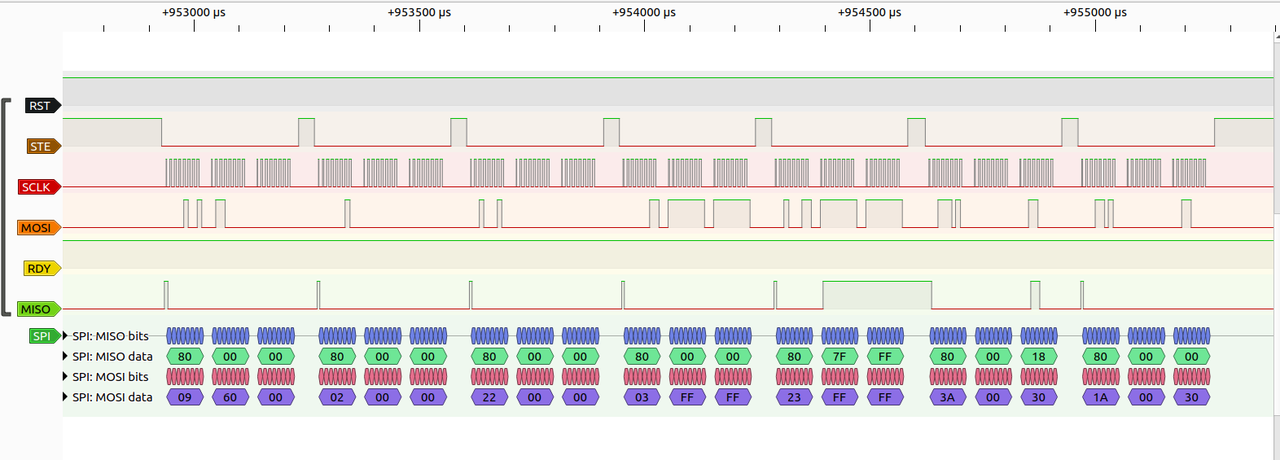Image resolution: width=1280 pixels, height=460 pixels.
Task: Toggle the SPI: MOSI data row arrow
Action: tap(66, 397)
